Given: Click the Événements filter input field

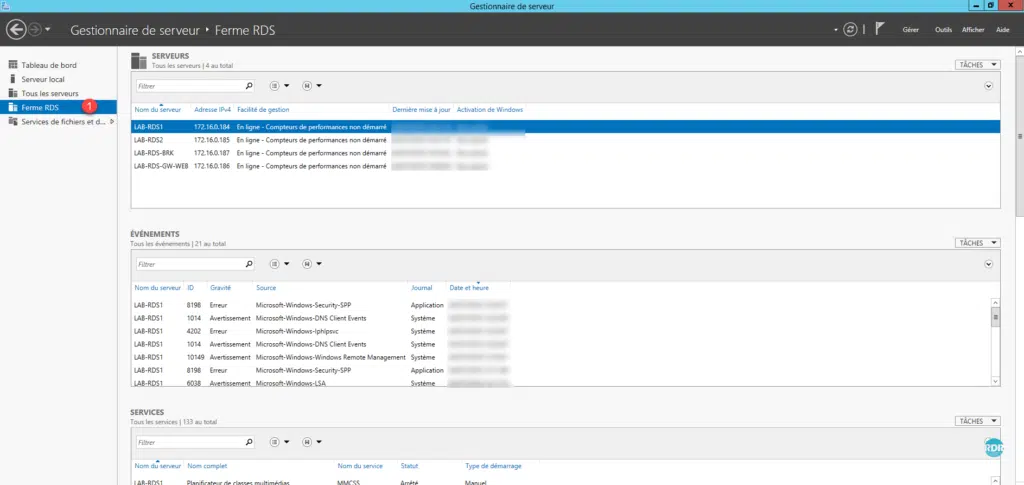Looking at the screenshot, I should point(189,264).
